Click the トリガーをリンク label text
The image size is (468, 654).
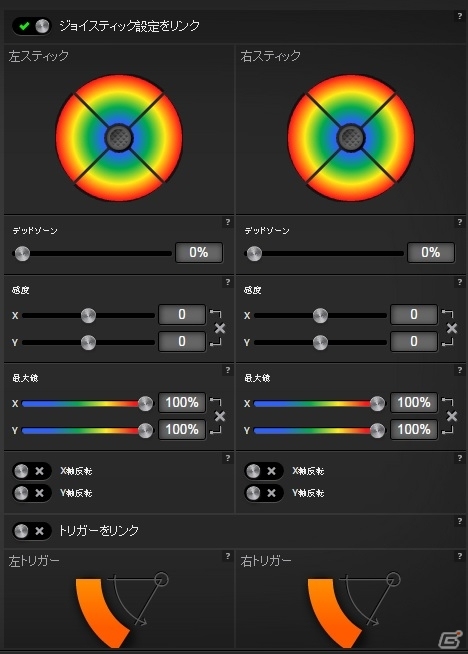click(x=98, y=531)
